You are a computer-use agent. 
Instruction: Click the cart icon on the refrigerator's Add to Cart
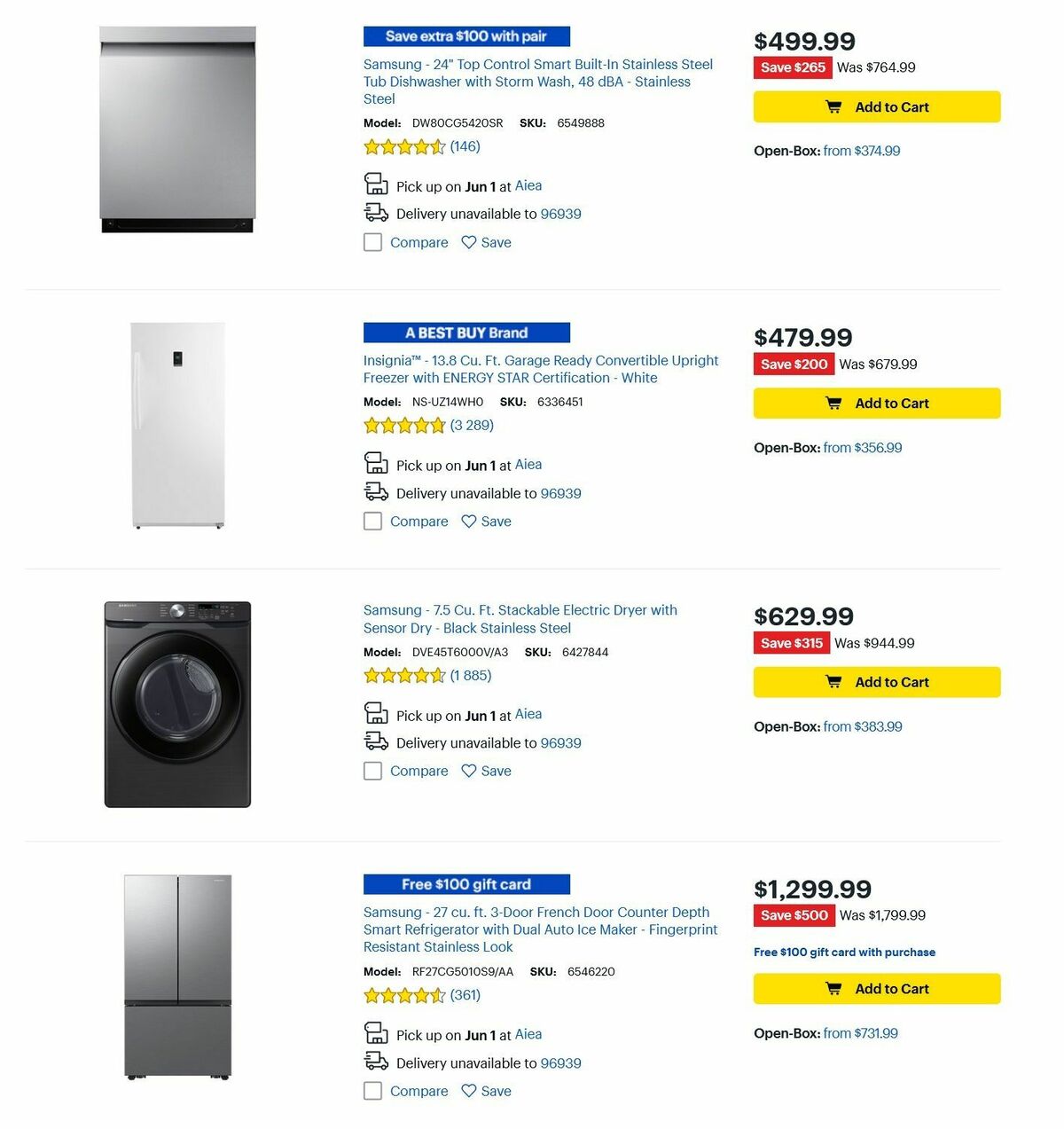click(x=833, y=988)
